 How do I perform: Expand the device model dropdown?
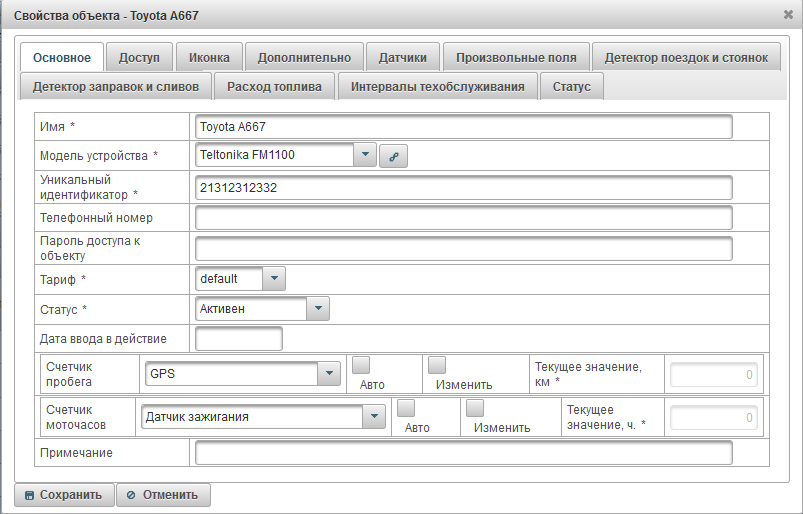click(x=364, y=155)
